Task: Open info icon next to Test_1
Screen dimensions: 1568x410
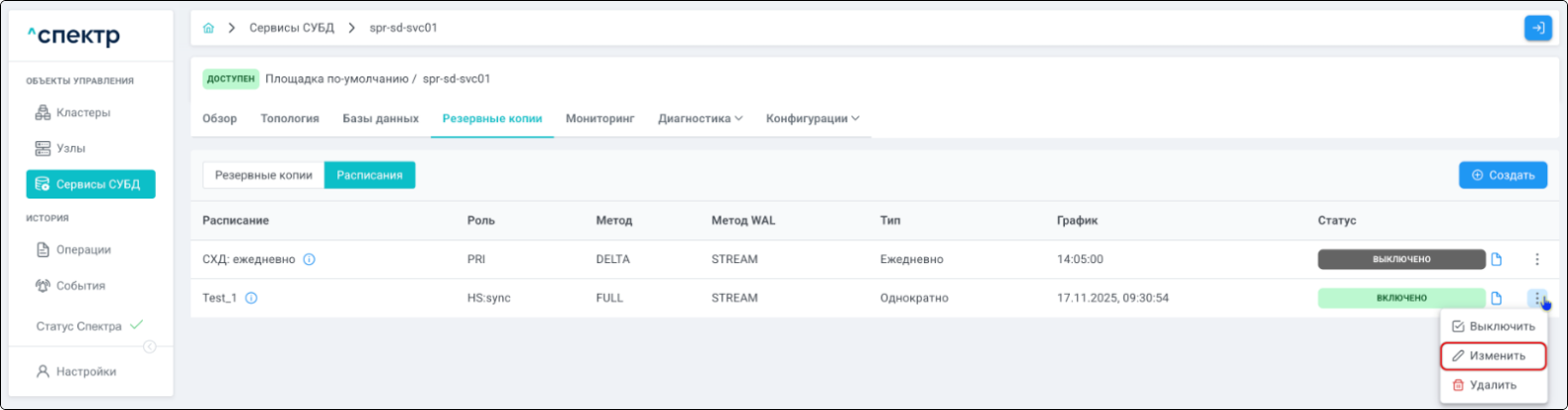Action: pyautogui.click(x=251, y=298)
